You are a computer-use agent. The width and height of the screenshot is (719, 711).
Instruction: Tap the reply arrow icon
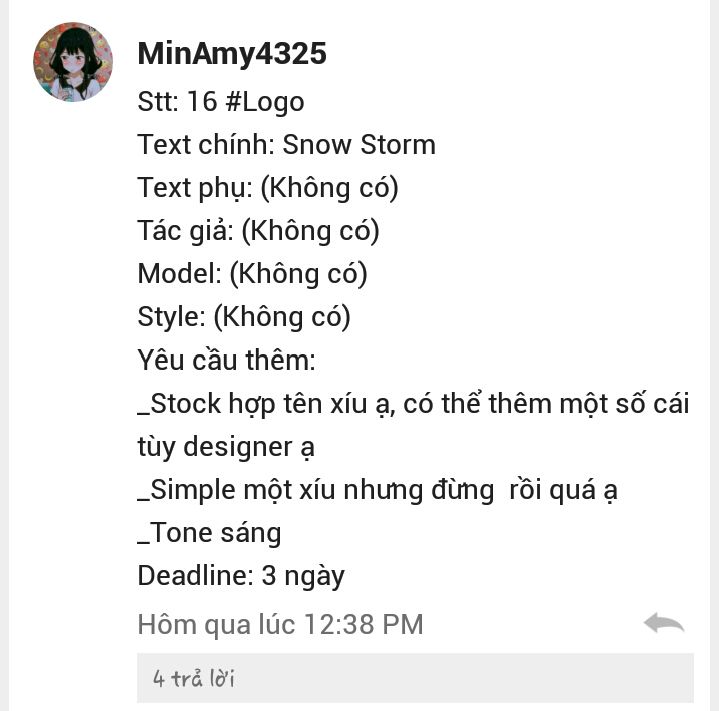664,623
